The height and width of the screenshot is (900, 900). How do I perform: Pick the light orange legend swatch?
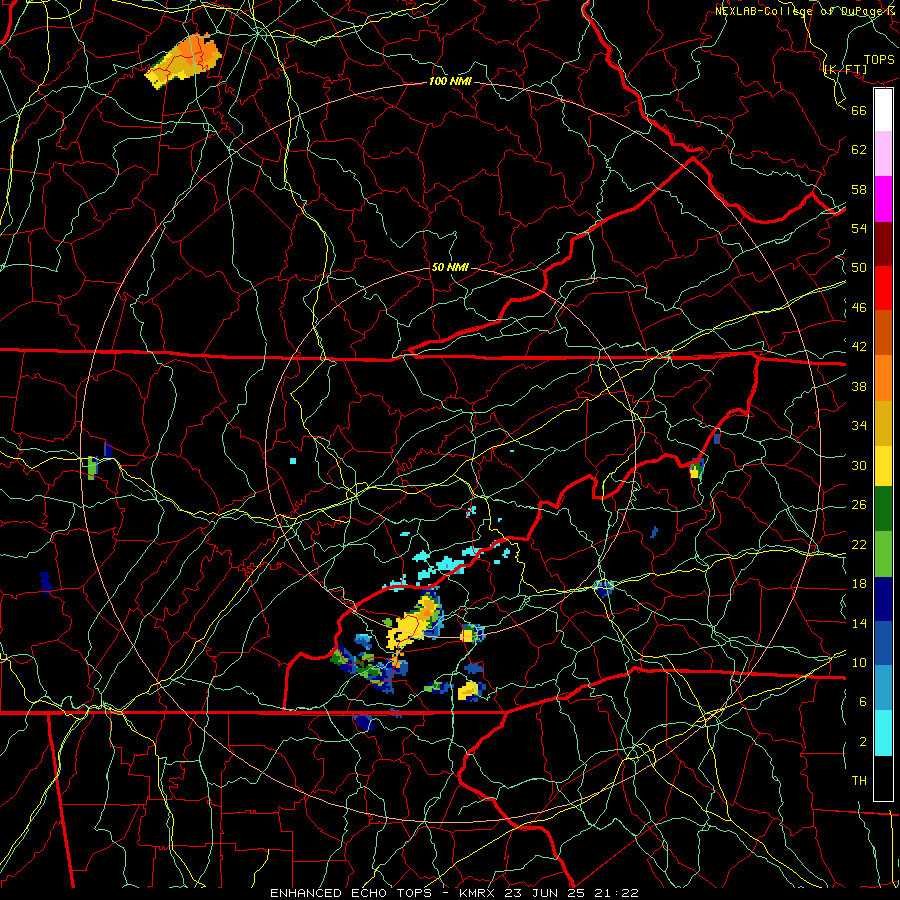[883, 378]
